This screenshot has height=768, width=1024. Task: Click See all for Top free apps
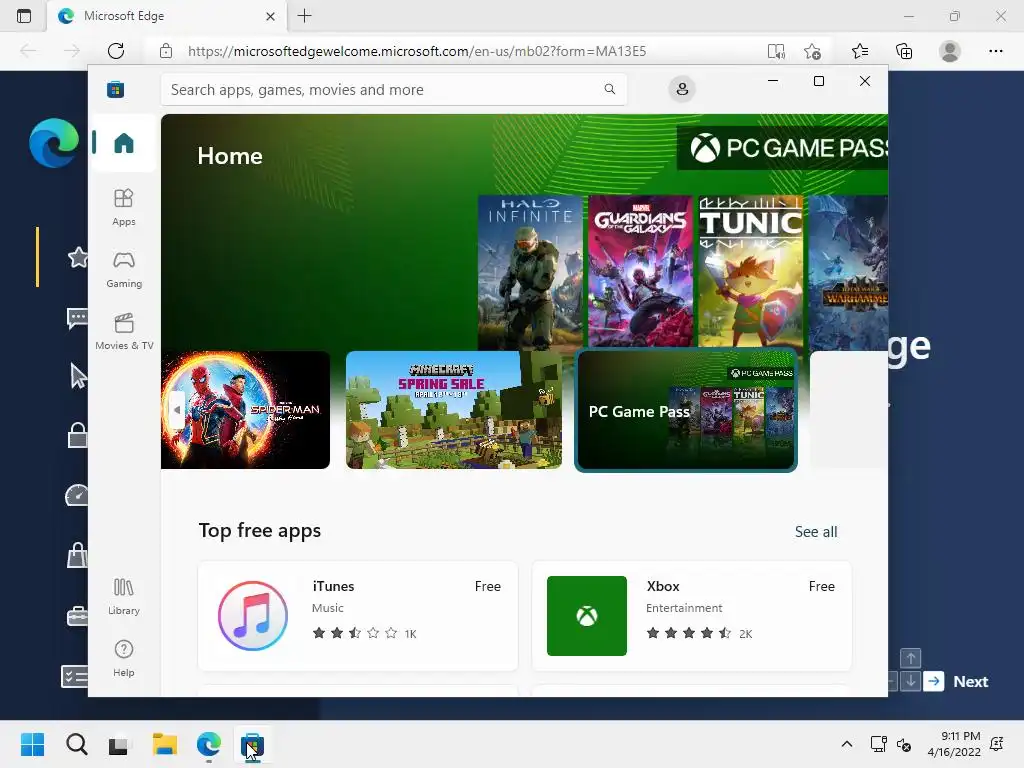click(816, 532)
